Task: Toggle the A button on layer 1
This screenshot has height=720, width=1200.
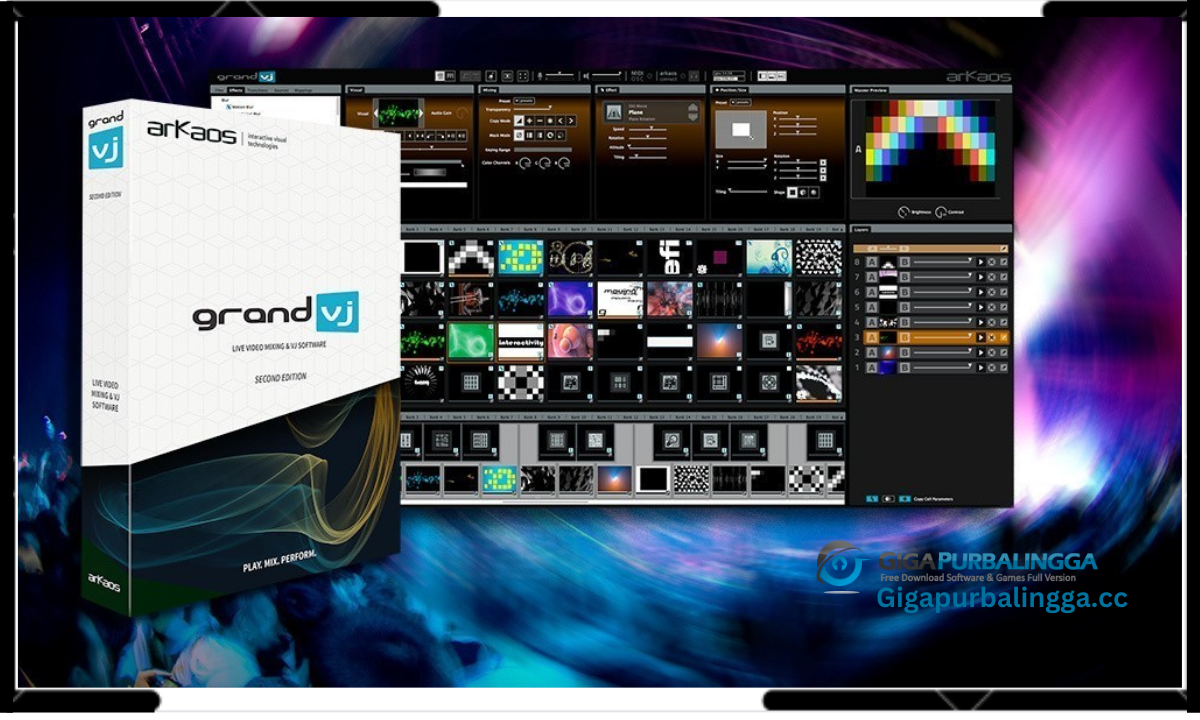Action: click(x=872, y=367)
